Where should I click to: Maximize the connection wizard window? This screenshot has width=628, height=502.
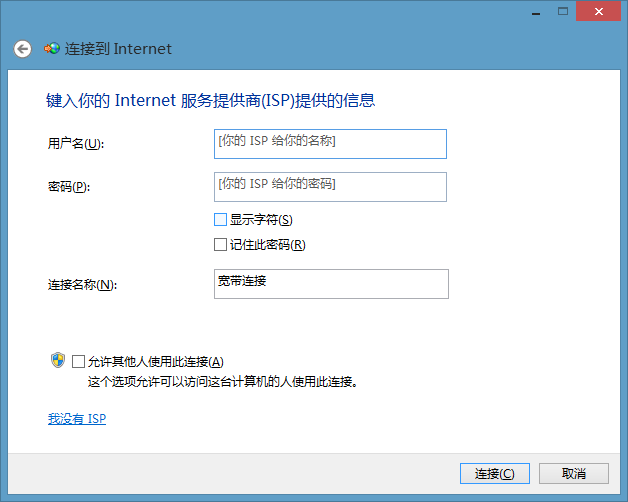[x=563, y=12]
